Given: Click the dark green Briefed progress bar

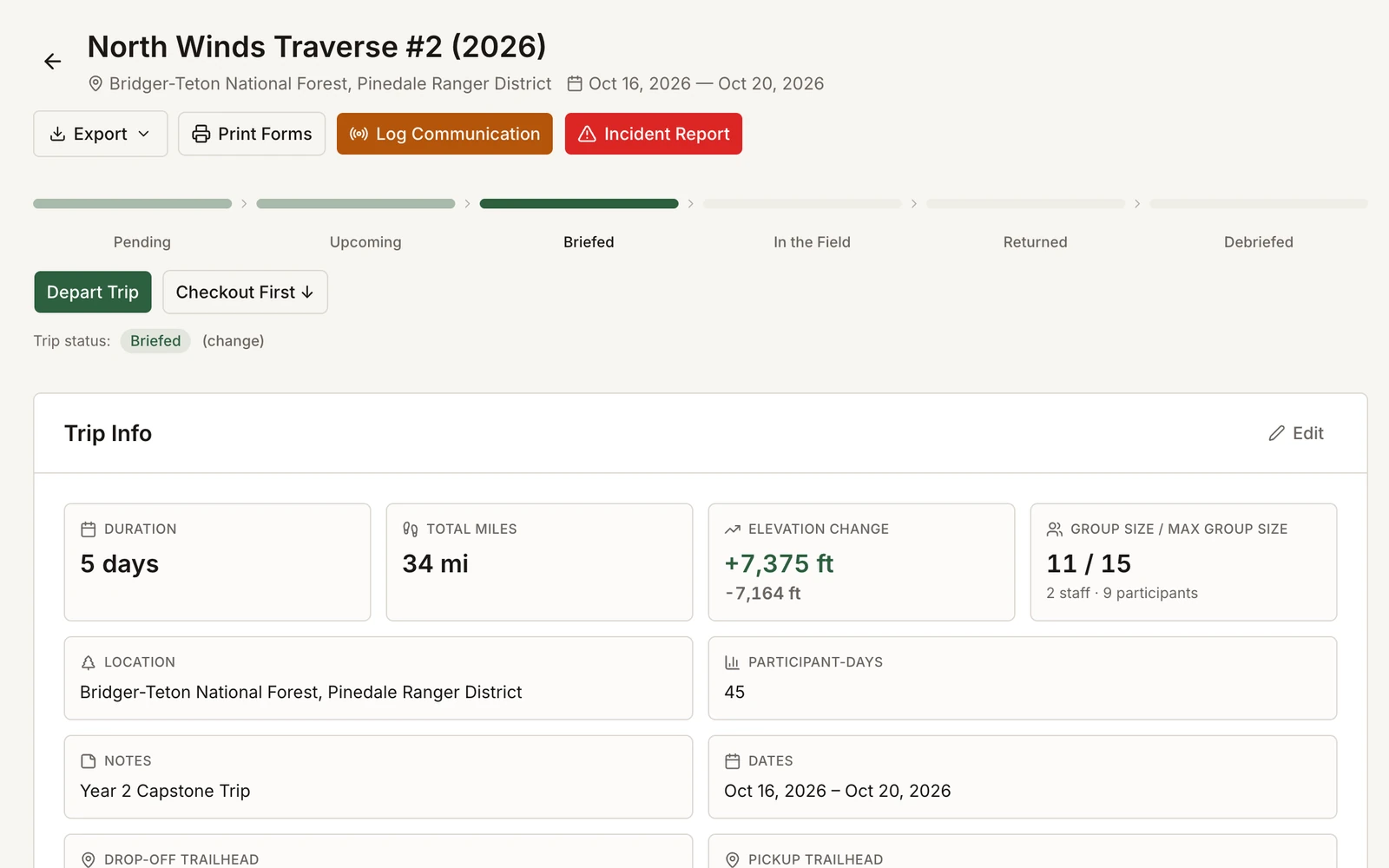Looking at the screenshot, I should coord(579,204).
